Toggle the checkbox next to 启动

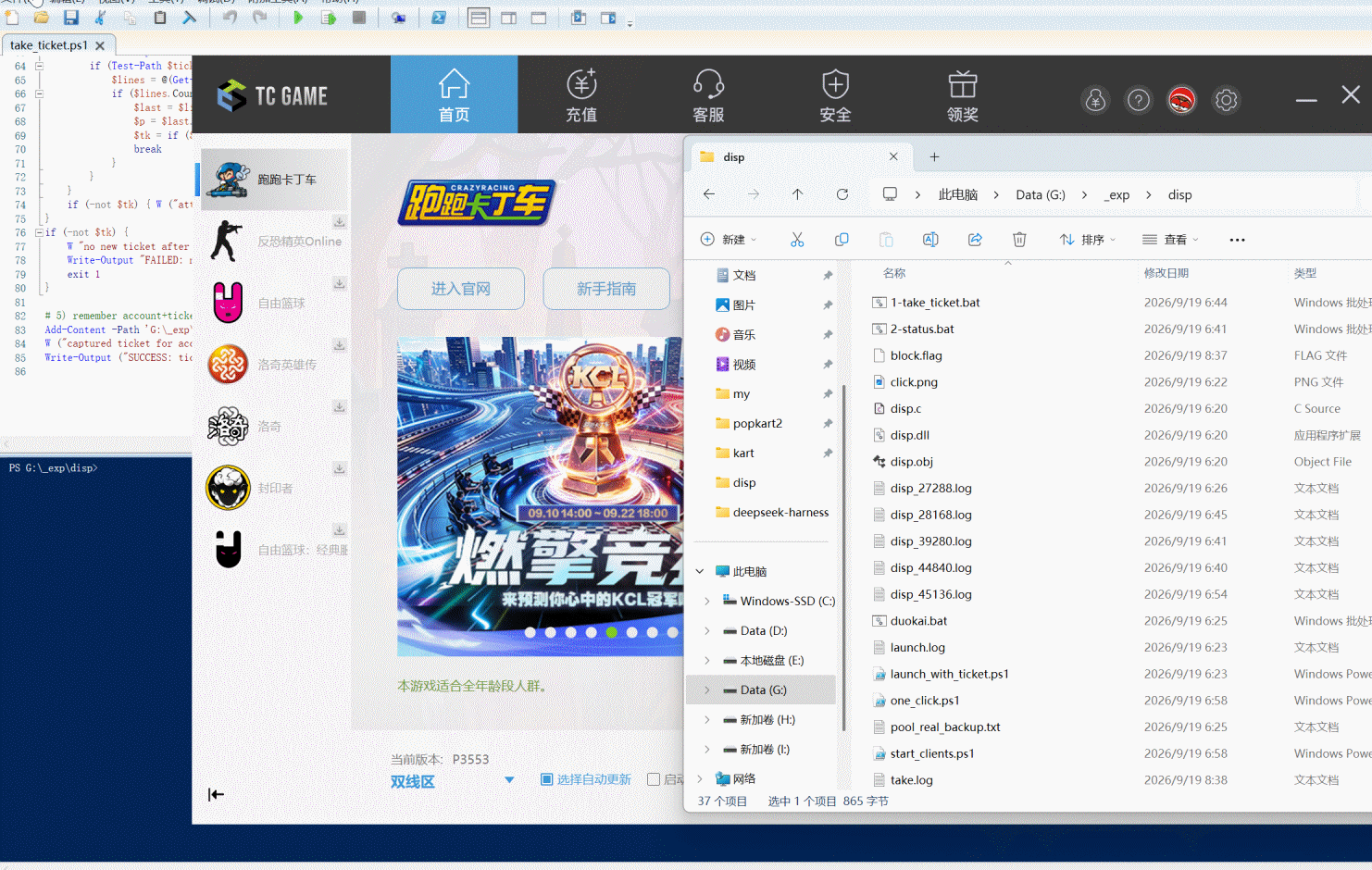[x=654, y=779]
